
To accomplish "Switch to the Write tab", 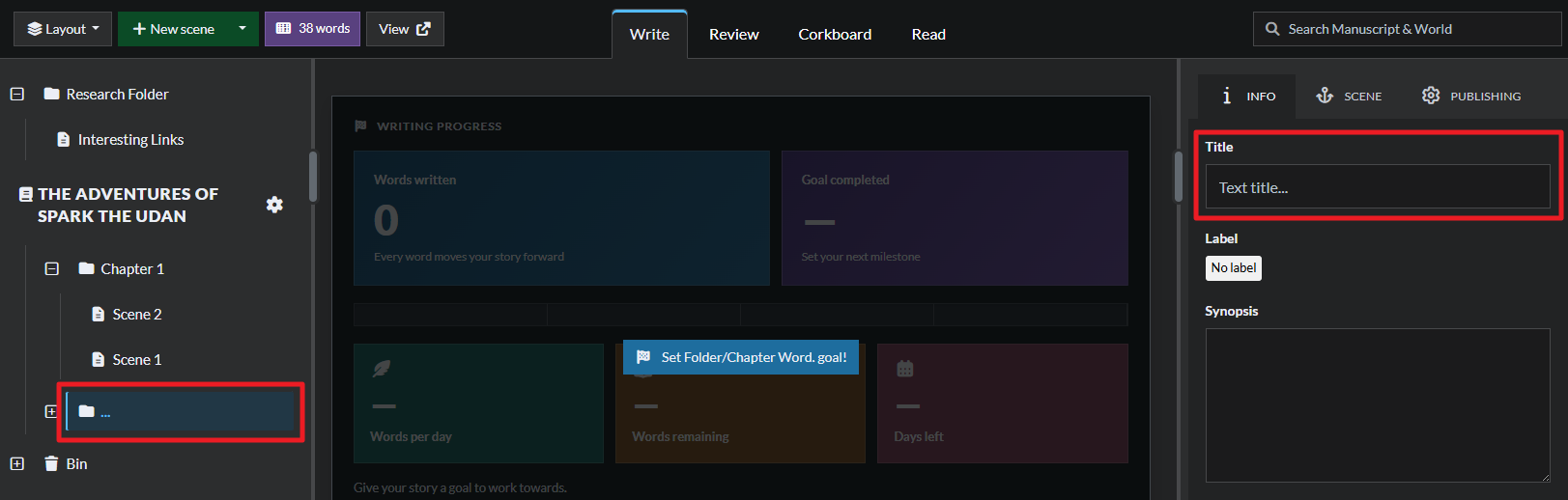I will 649,35.
